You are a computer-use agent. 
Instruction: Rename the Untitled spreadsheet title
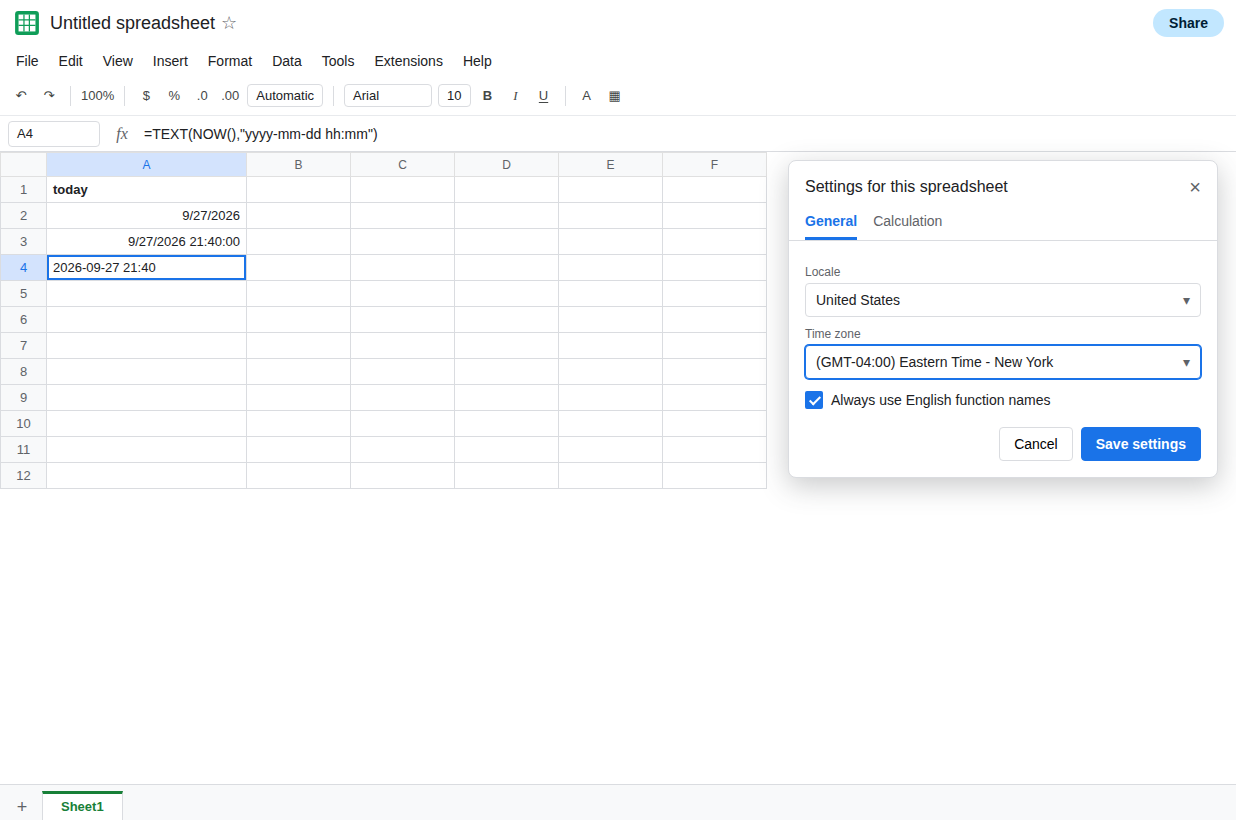point(132,23)
